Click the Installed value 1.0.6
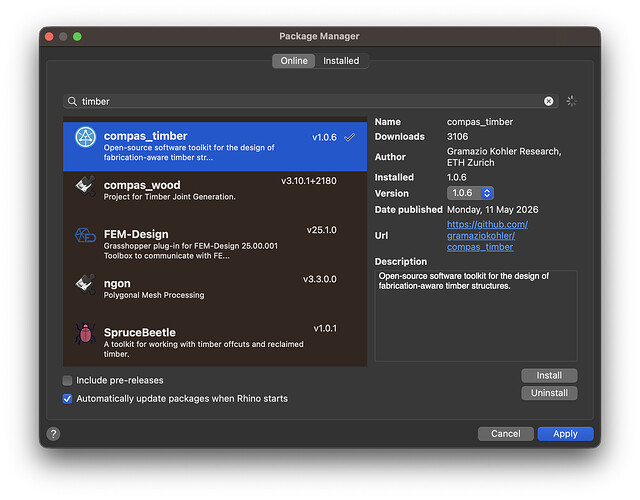The width and height of the screenshot is (640, 500). coord(457,178)
